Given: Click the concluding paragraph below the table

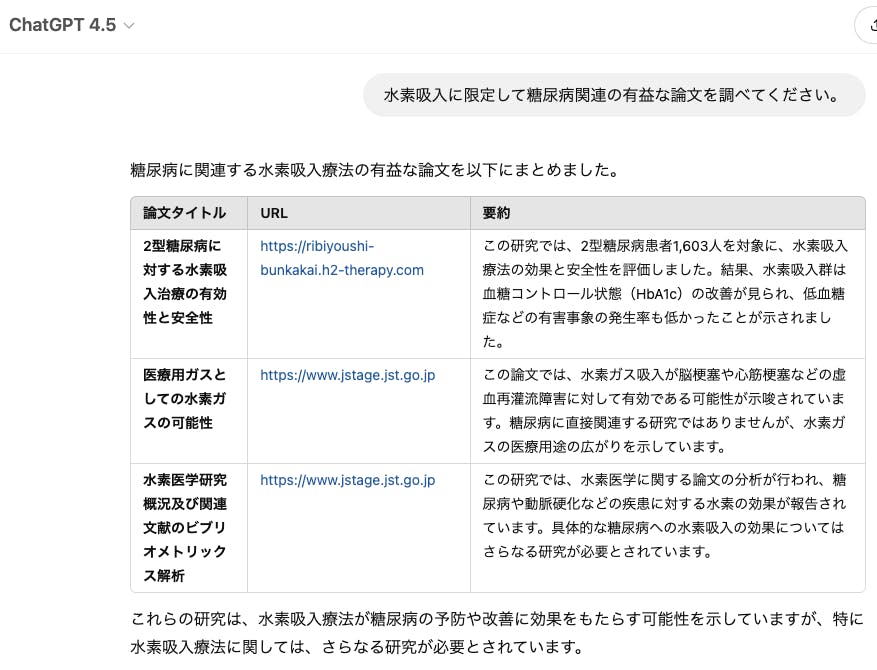Looking at the screenshot, I should click(x=496, y=633).
